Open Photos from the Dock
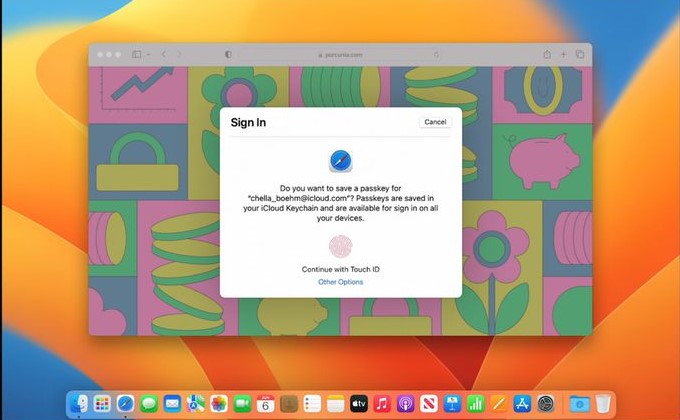680x420 pixels. click(x=219, y=404)
